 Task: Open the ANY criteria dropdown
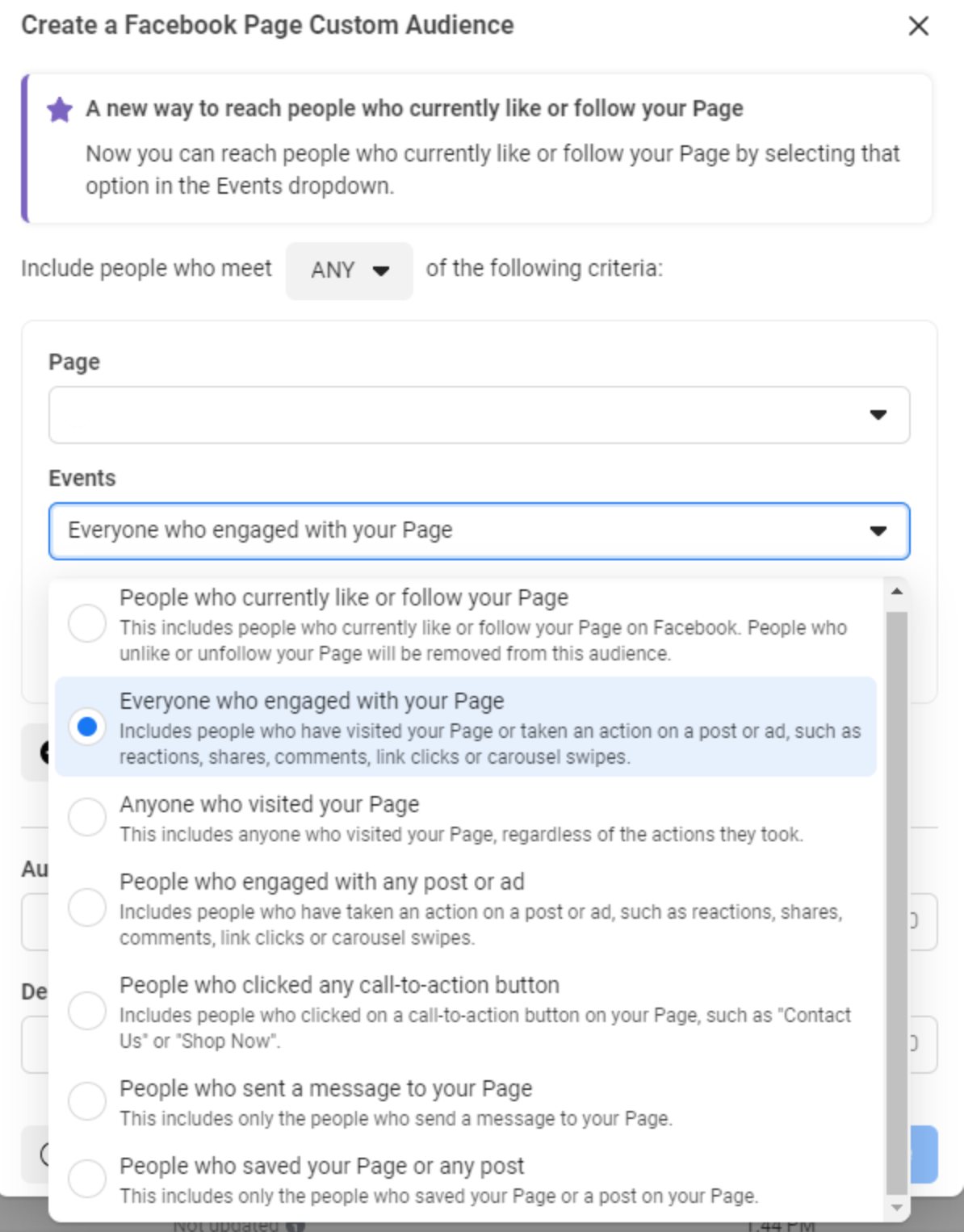tap(349, 270)
